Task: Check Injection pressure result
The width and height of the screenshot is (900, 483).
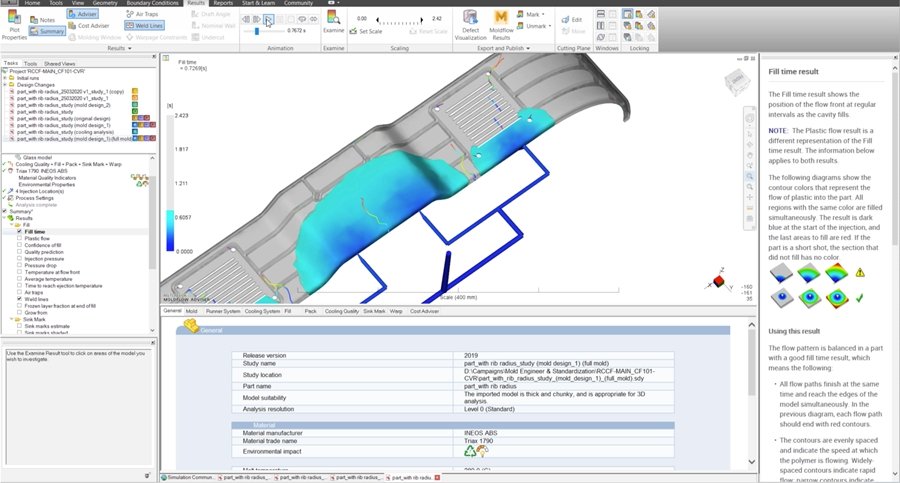Action: click(x=20, y=259)
